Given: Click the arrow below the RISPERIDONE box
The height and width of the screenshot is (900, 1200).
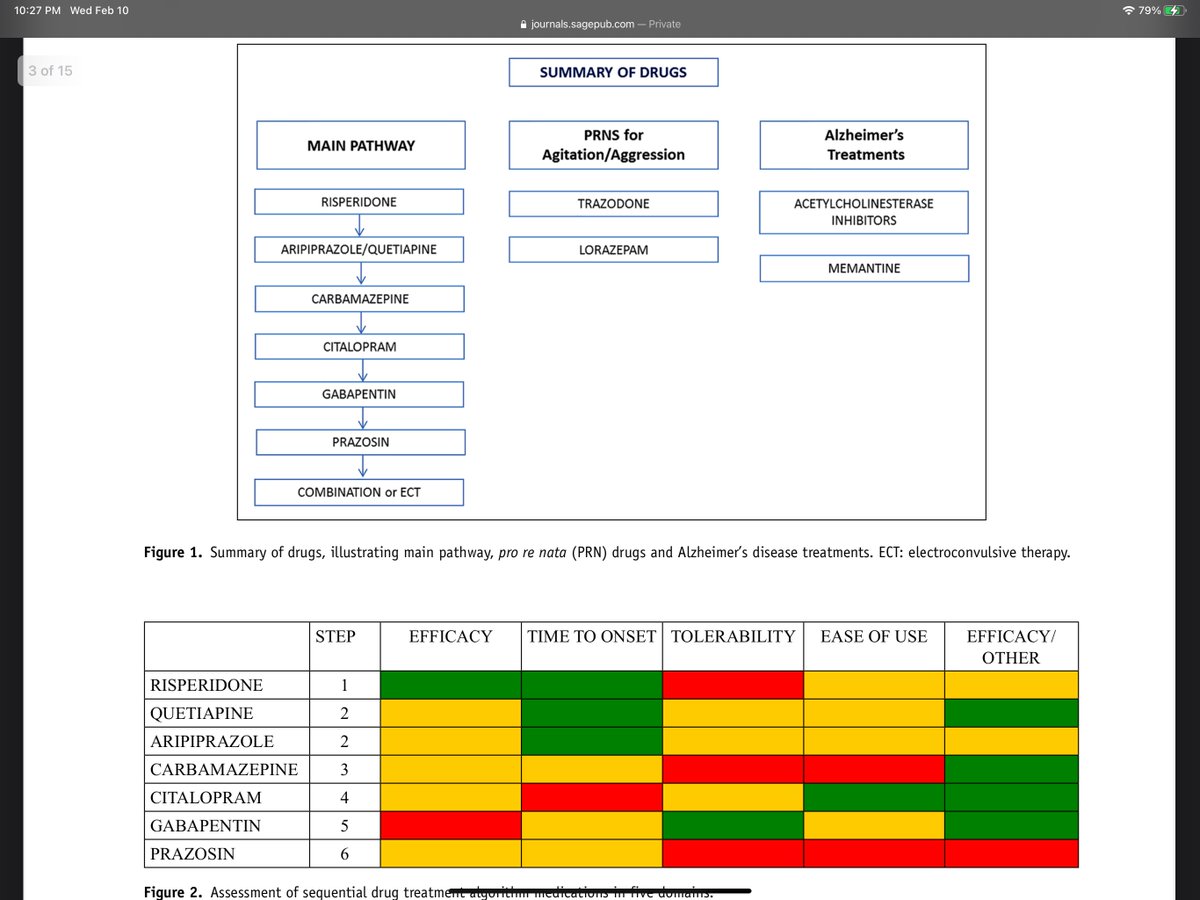Looking at the screenshot, I should (359, 225).
